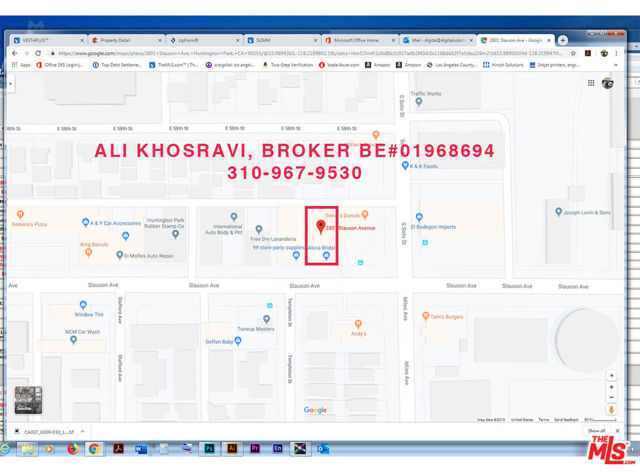Click the red pin at 2801 Slauson Avenue

(321, 226)
